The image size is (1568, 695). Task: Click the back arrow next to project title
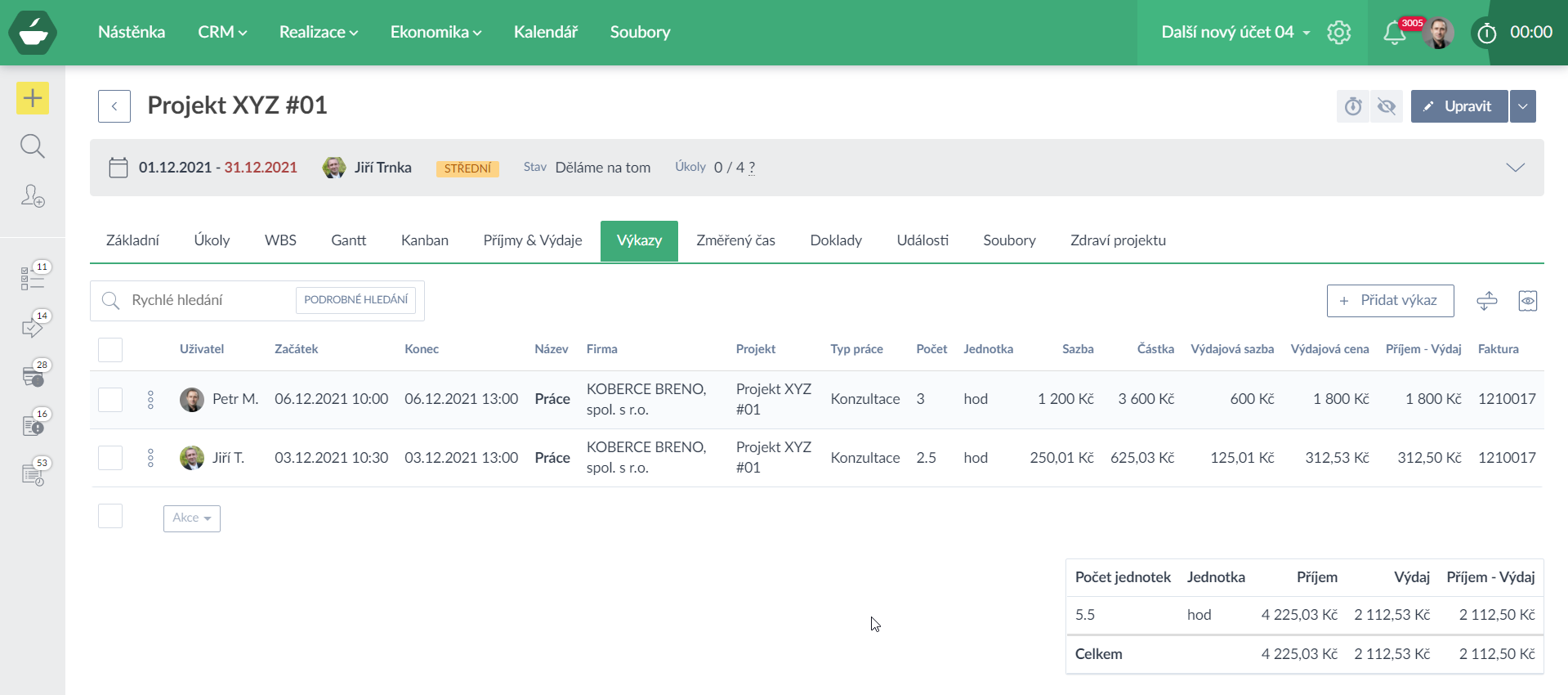[x=114, y=106]
